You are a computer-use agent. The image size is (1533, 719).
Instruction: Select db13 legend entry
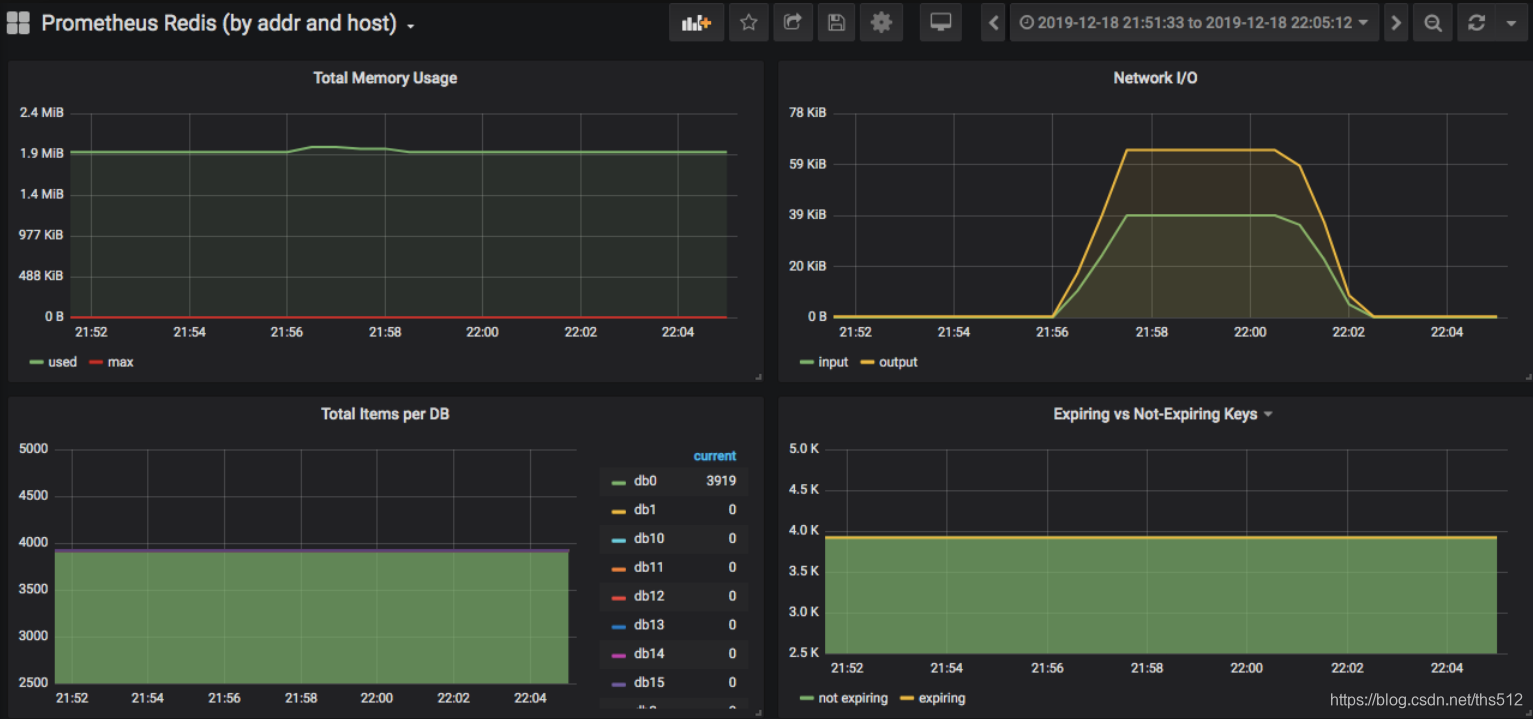pyautogui.click(x=649, y=625)
